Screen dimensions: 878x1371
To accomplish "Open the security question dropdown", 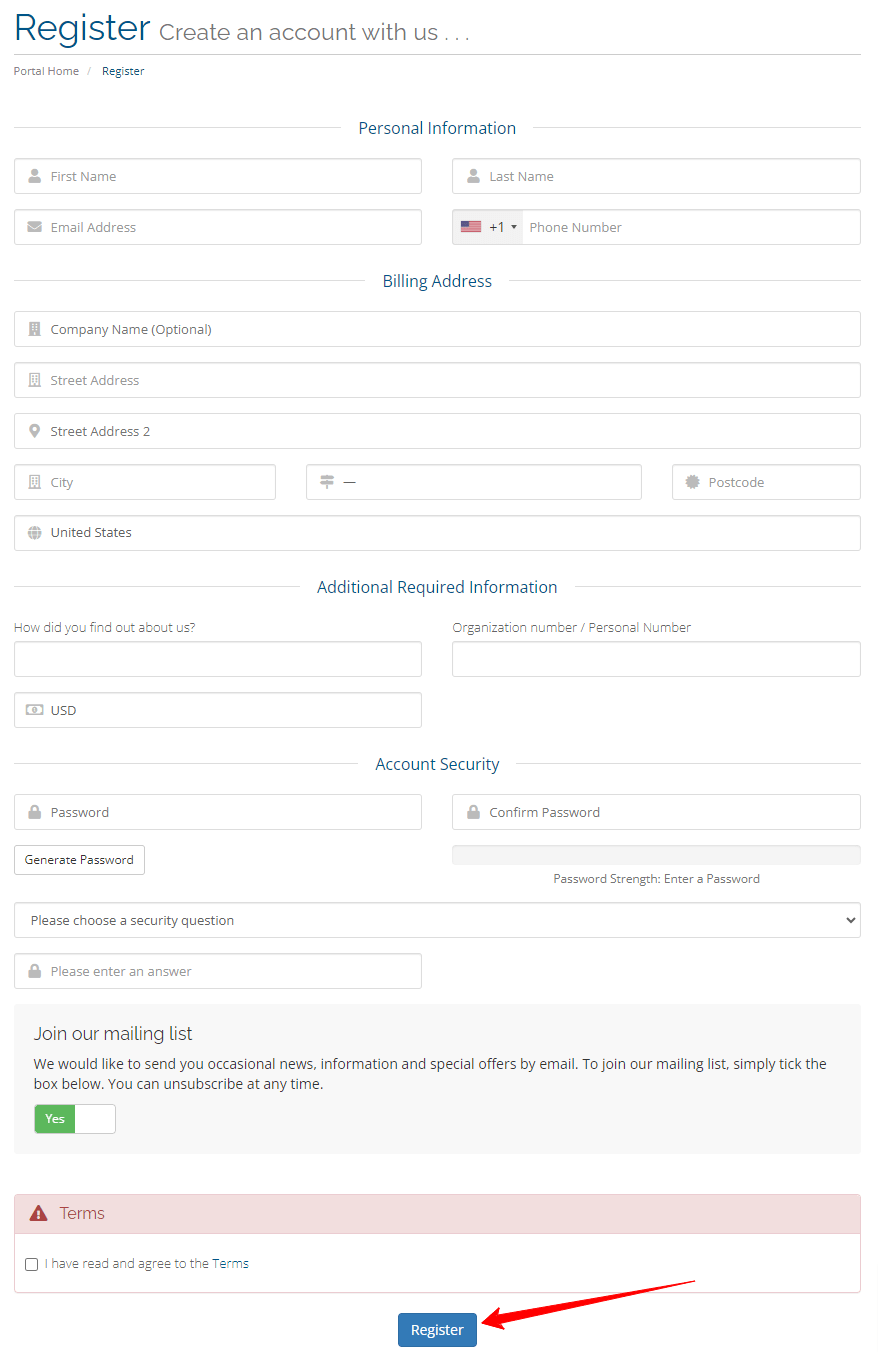I will 437,920.
